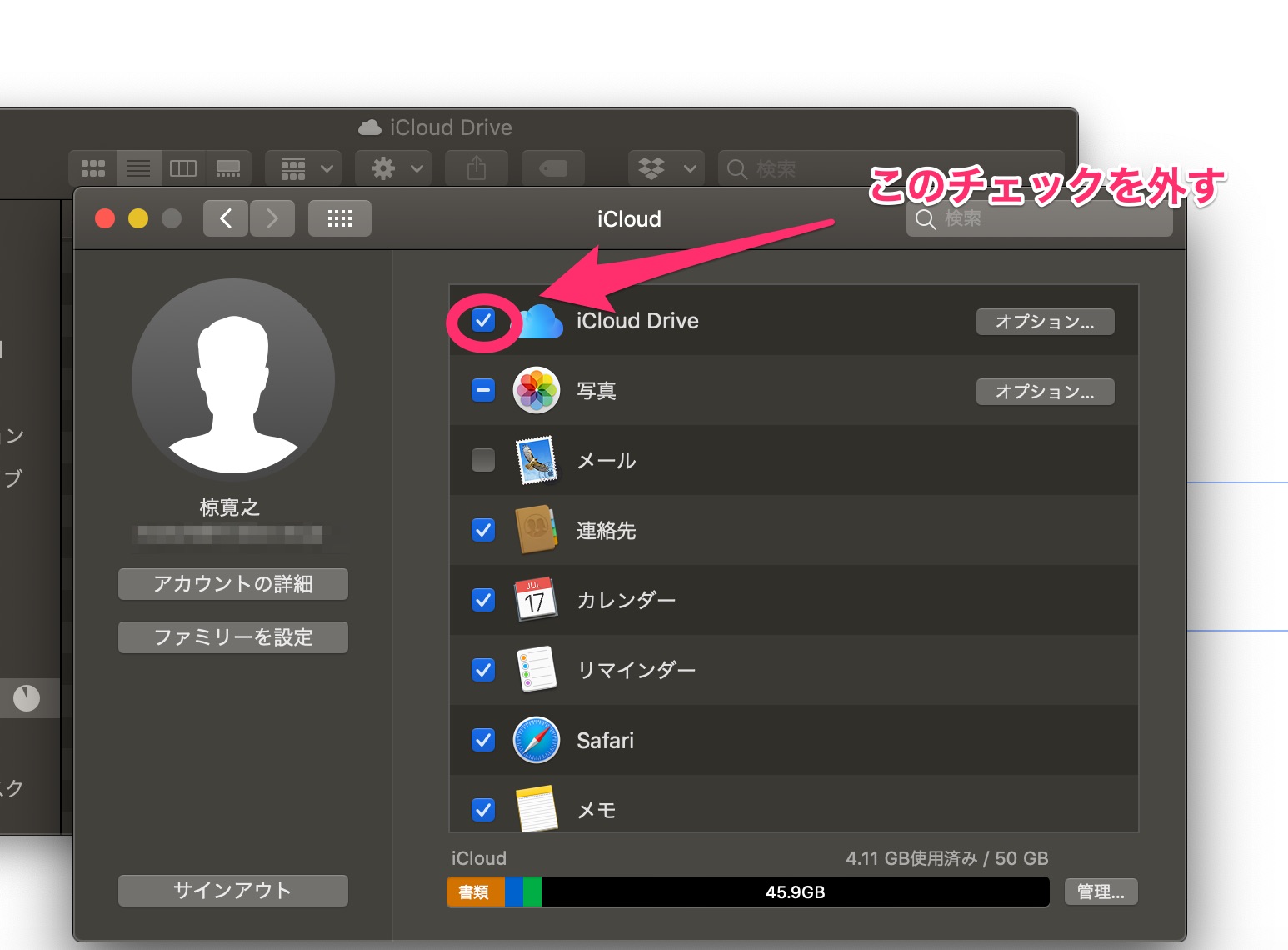Screen dimensions: 1288x950
Task: Open Dropbox dropdown in Finder toolbar
Action: click(666, 168)
